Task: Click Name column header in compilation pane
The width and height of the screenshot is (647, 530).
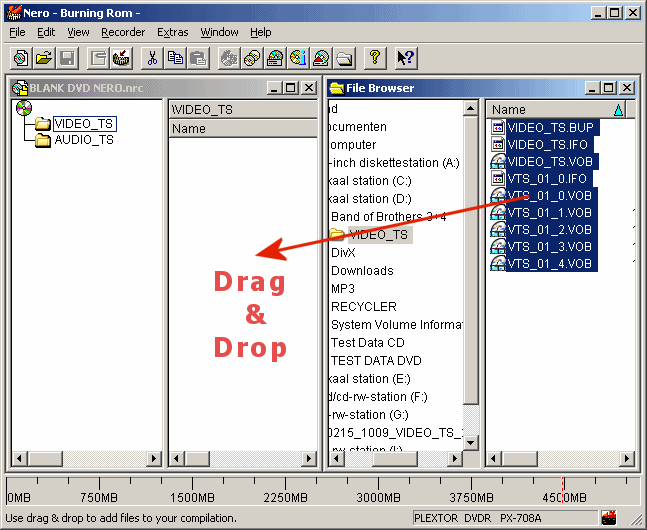Action: tap(243, 128)
